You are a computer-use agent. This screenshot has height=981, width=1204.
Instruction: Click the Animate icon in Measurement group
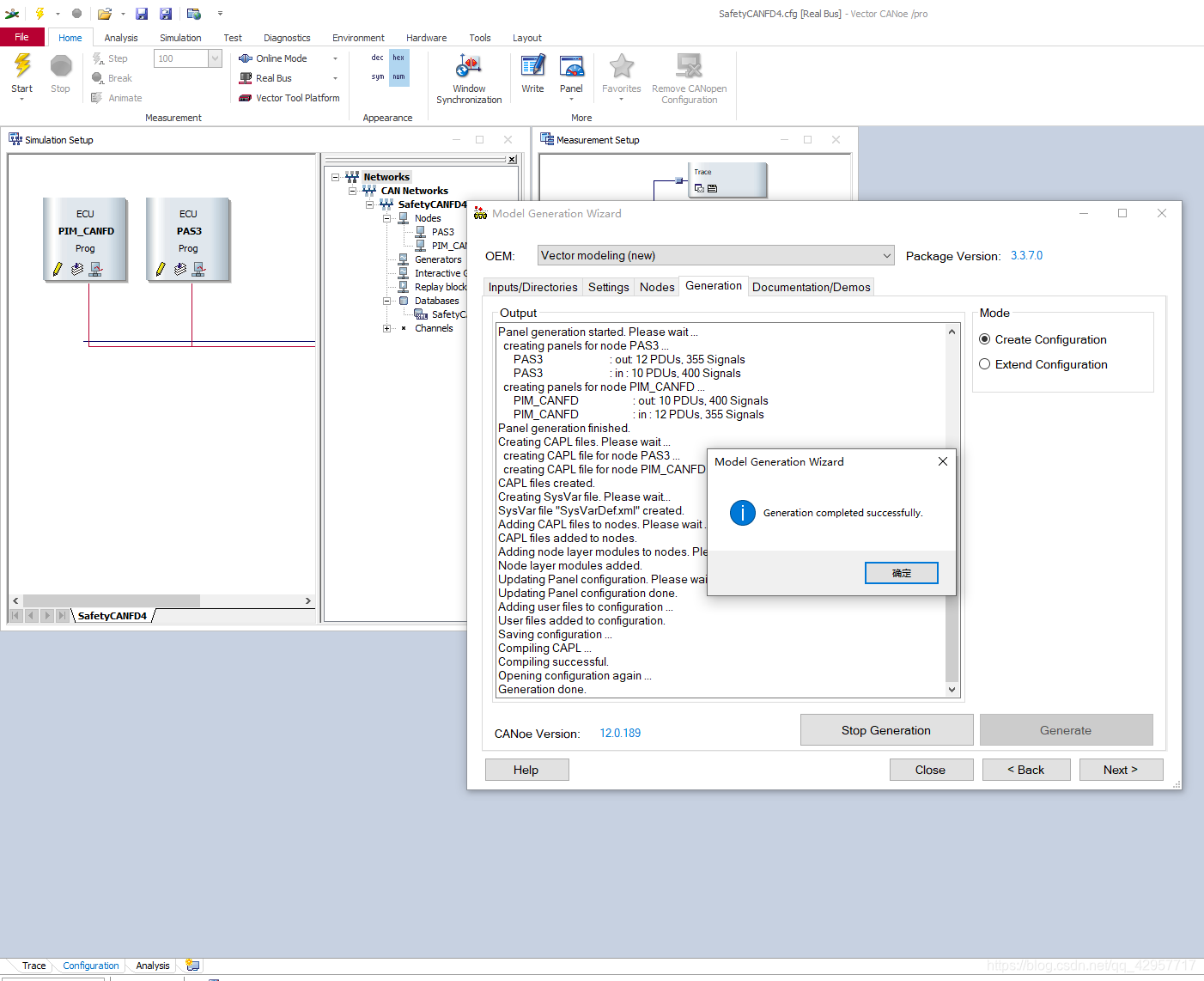(98, 98)
